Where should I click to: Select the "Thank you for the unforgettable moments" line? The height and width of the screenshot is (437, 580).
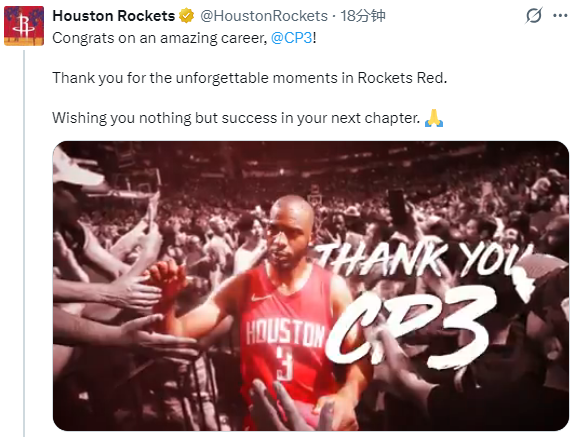point(250,78)
